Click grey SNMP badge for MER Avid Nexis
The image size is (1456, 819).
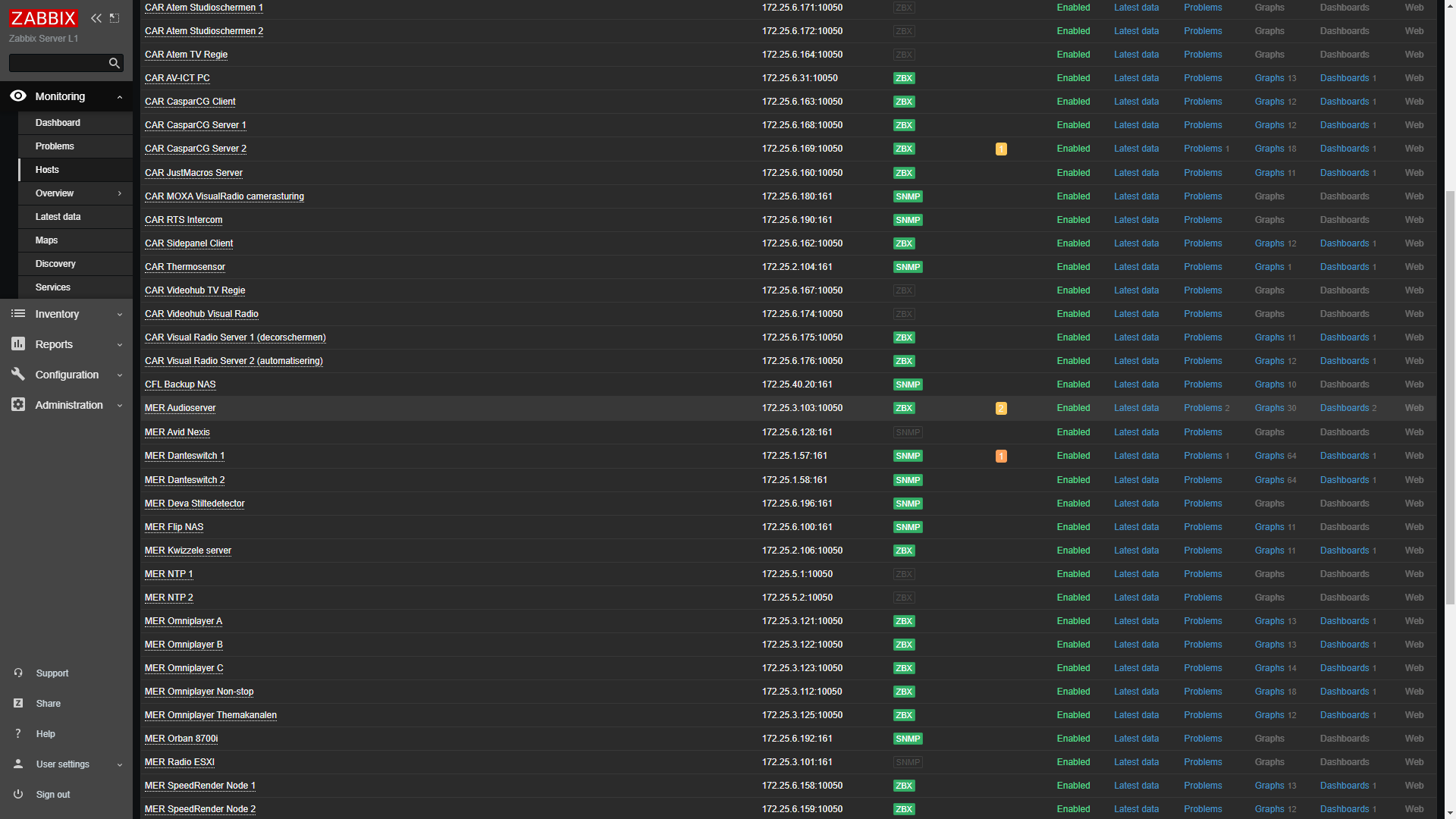point(908,432)
